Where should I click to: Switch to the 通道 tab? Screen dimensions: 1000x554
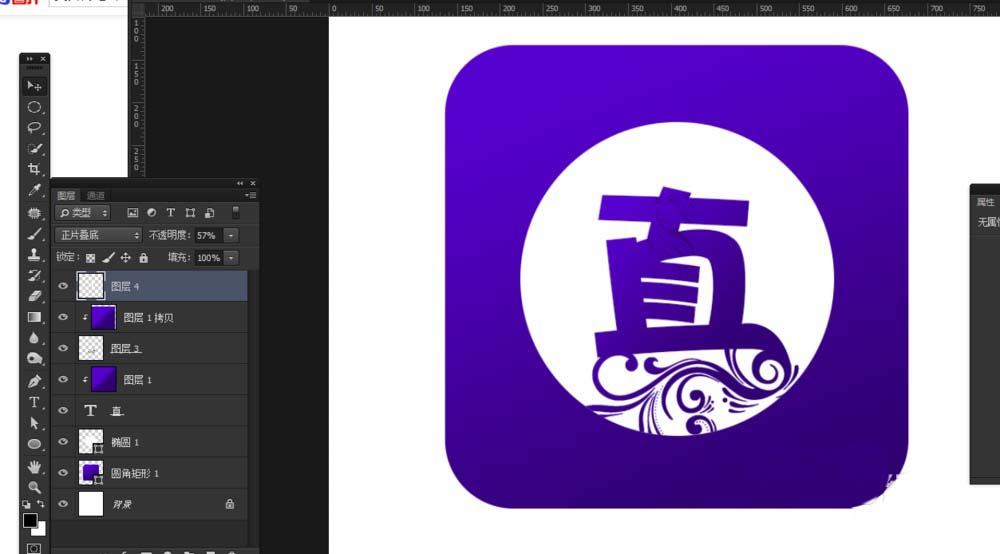tap(96, 196)
